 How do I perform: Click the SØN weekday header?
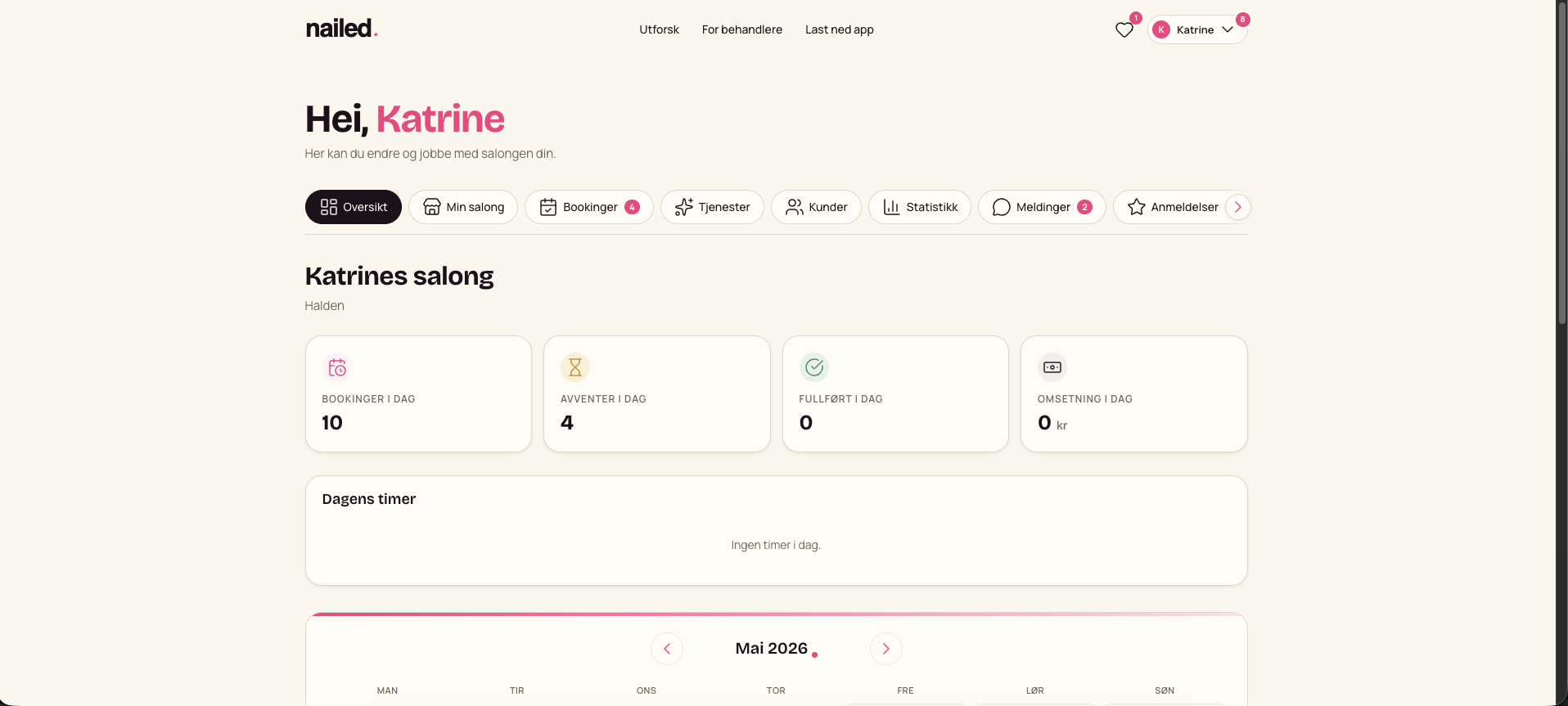1165,690
